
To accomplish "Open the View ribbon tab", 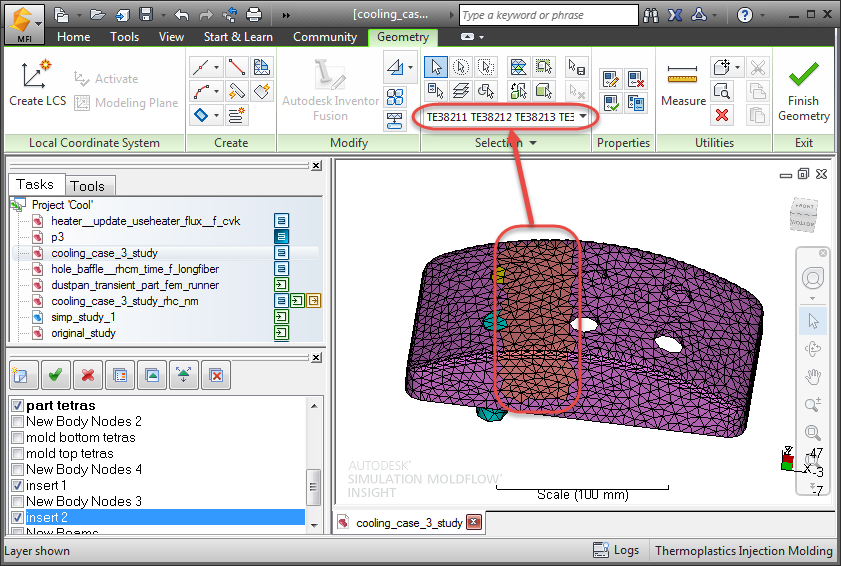I will (171, 37).
